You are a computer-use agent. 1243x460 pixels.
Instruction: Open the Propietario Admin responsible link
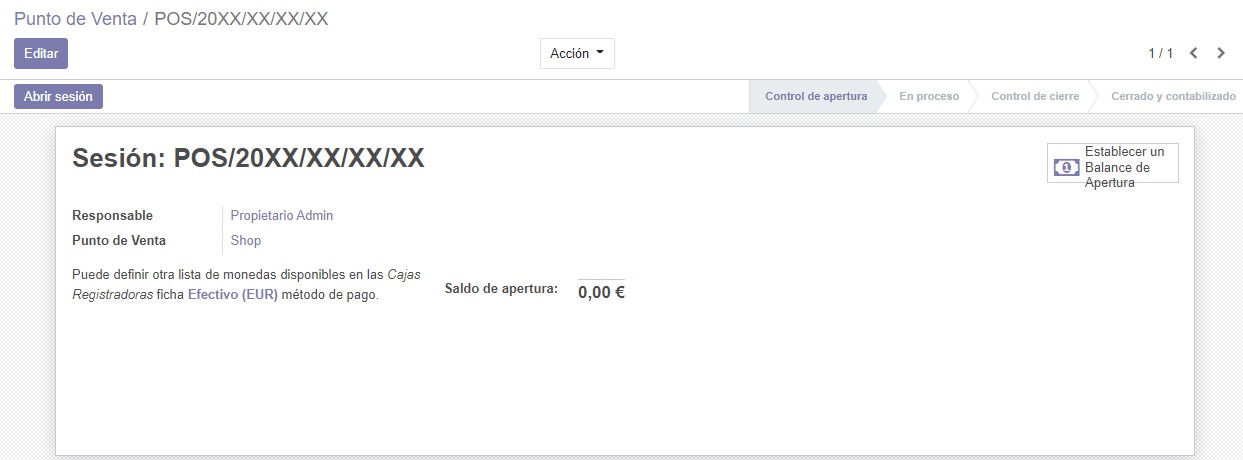[282, 215]
